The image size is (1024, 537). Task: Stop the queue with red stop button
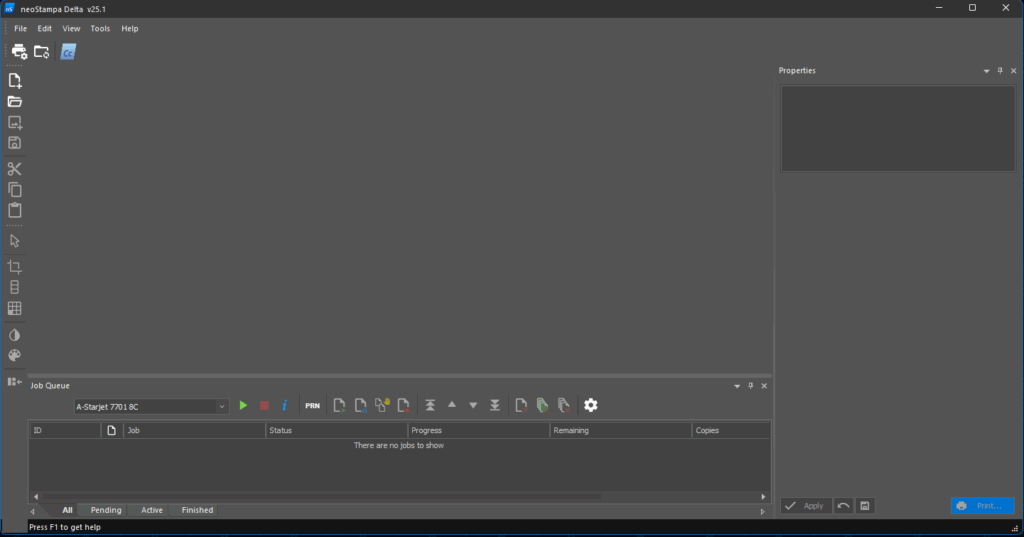tap(264, 406)
